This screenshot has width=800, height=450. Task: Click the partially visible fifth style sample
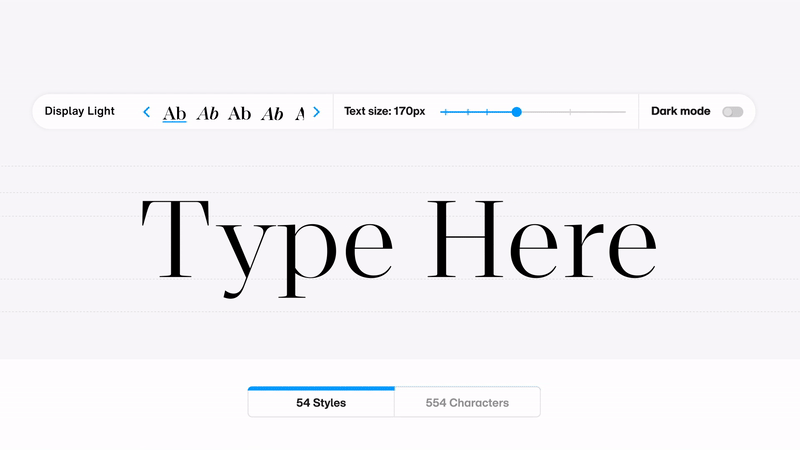tap(300, 113)
